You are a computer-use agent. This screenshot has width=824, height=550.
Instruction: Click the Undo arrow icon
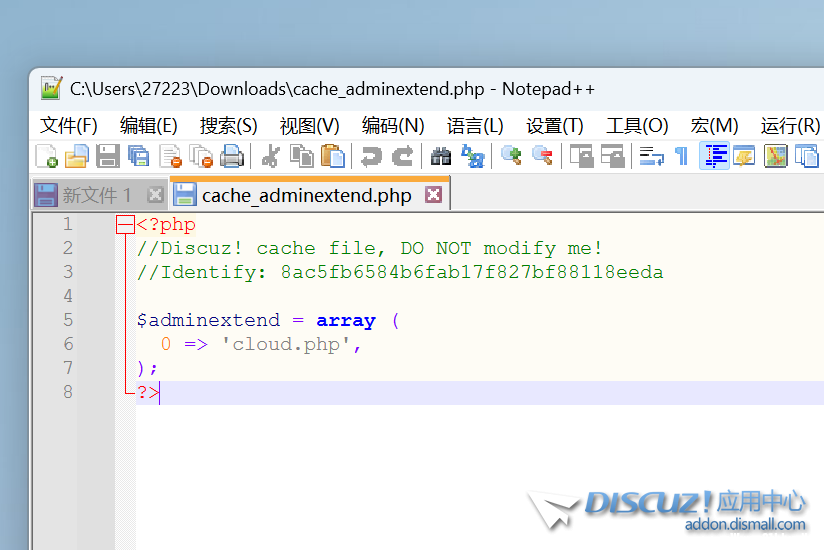point(371,156)
